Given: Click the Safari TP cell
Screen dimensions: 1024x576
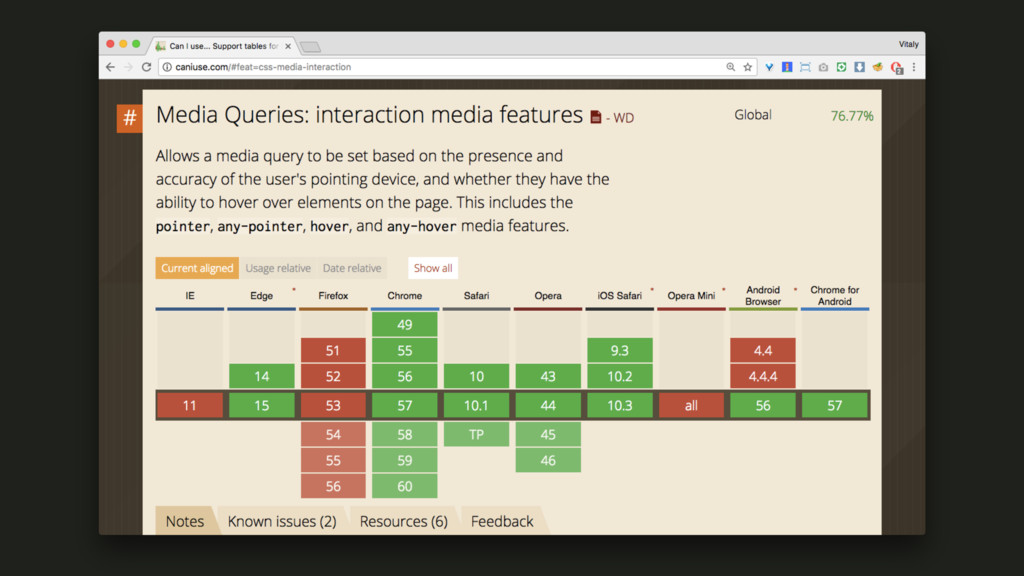Looking at the screenshot, I should pos(476,434).
